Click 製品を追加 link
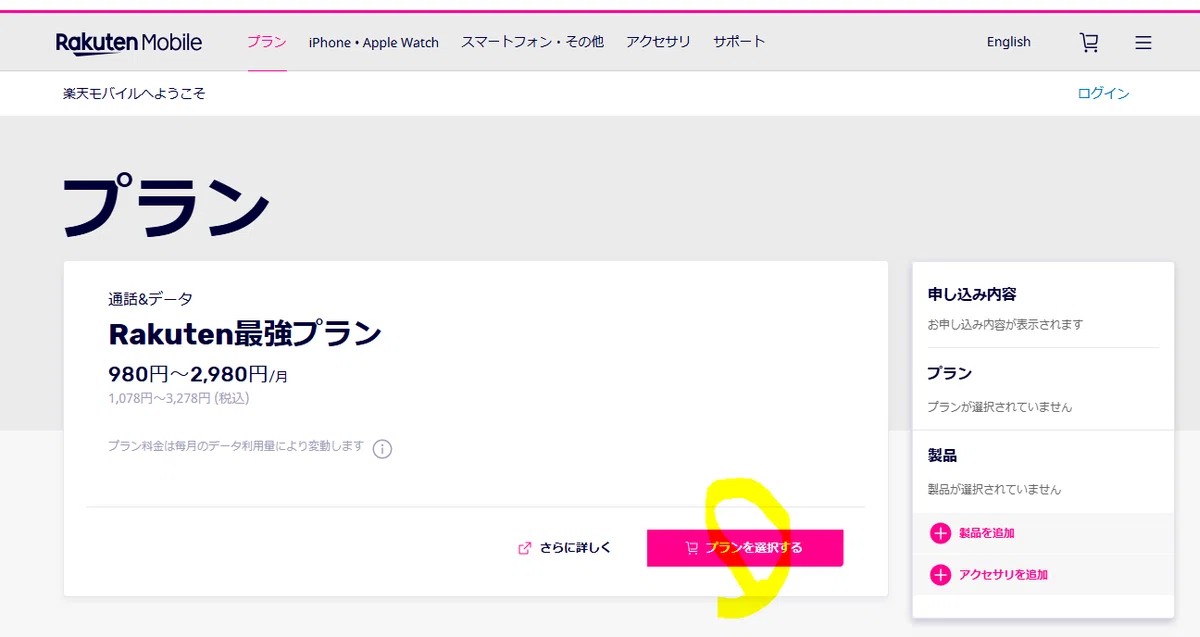This screenshot has width=1200, height=637. [987, 533]
